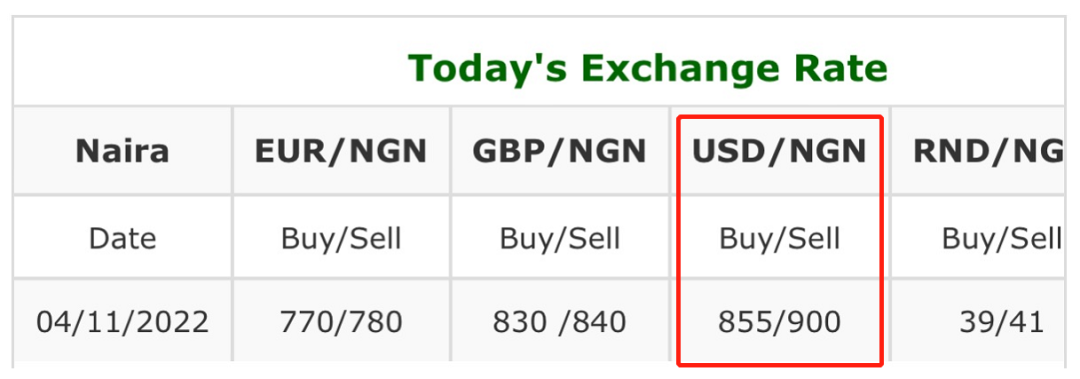The width and height of the screenshot is (1080, 379).
Task: Select the RND/NGN column header
Action: (988, 152)
